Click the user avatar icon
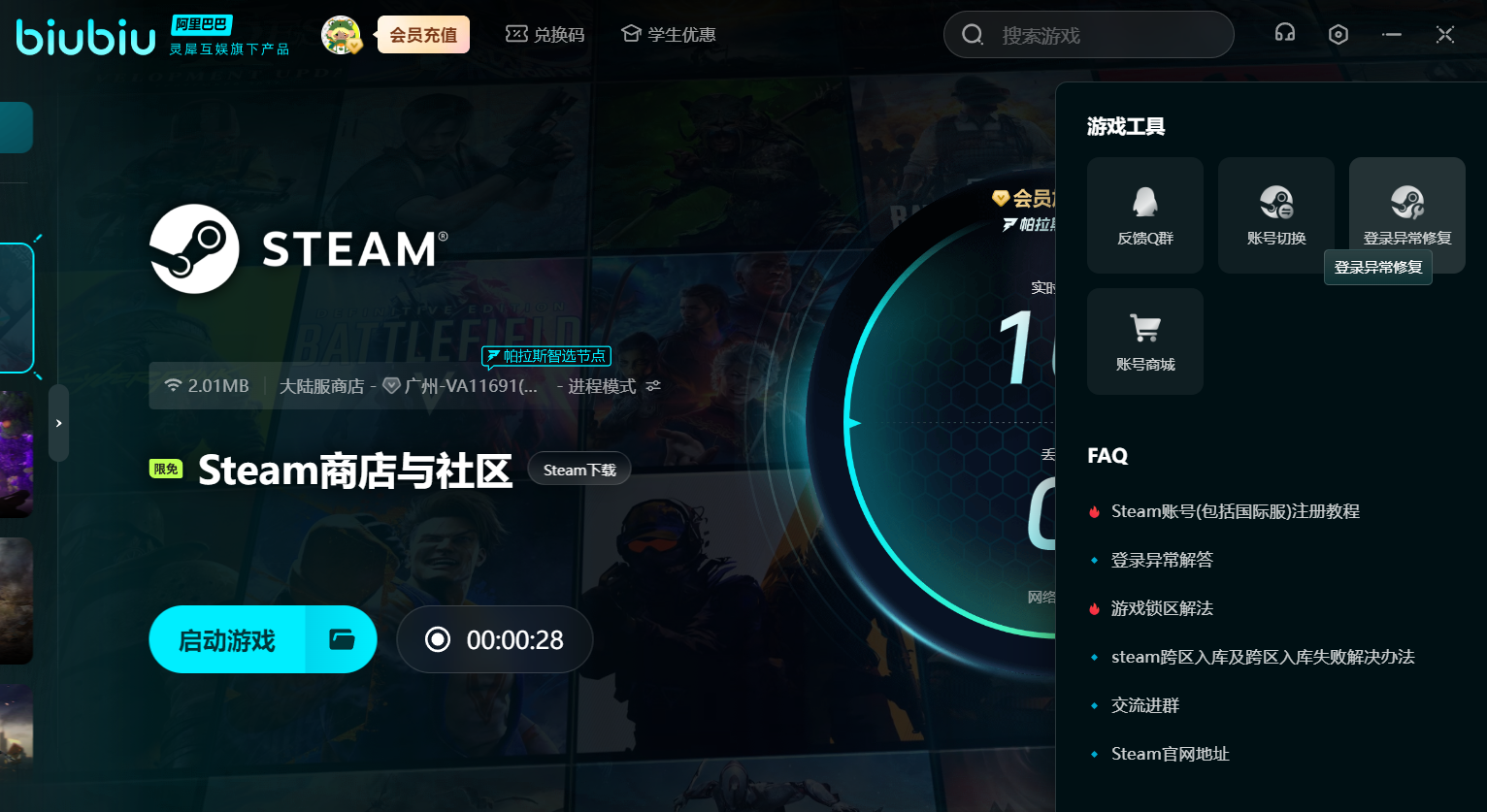Screen dimensions: 1487x812 coord(341,35)
